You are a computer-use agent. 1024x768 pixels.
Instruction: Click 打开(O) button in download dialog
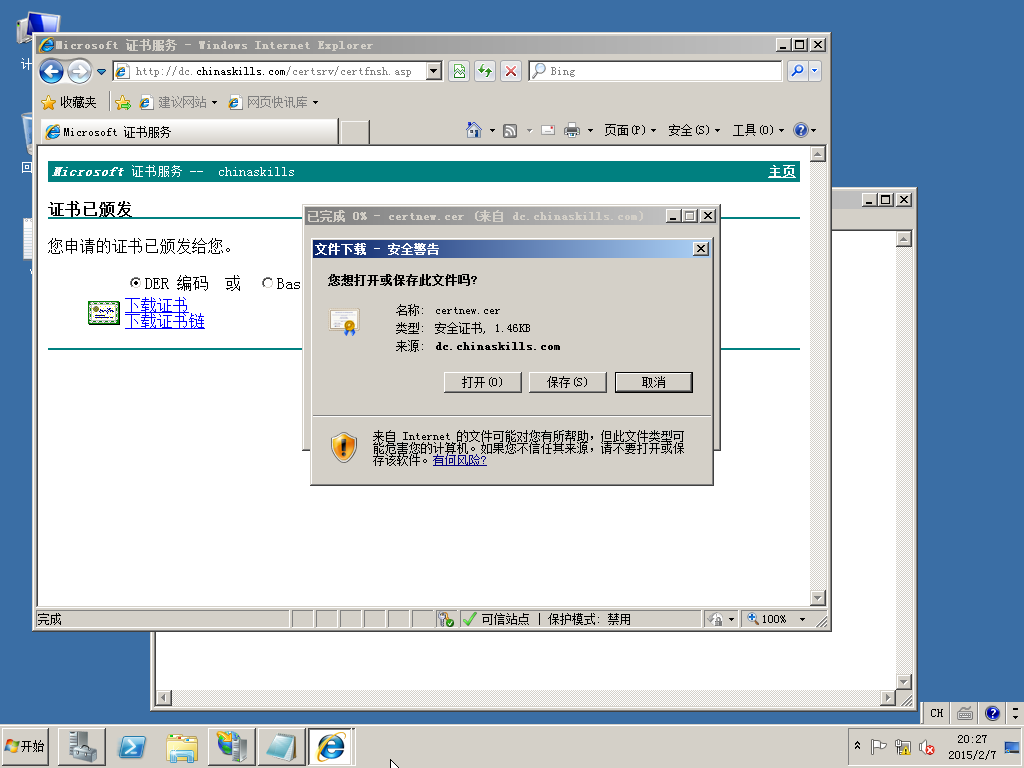tap(483, 382)
